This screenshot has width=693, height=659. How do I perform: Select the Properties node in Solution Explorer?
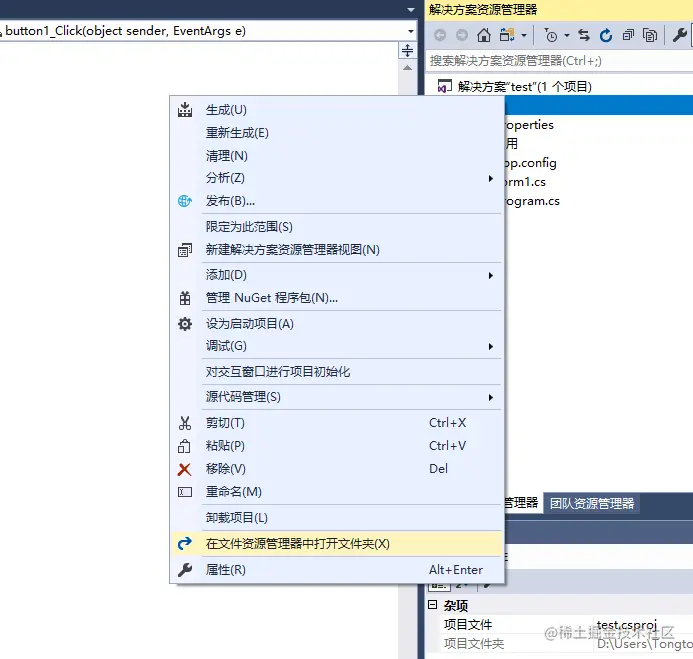coord(529,125)
